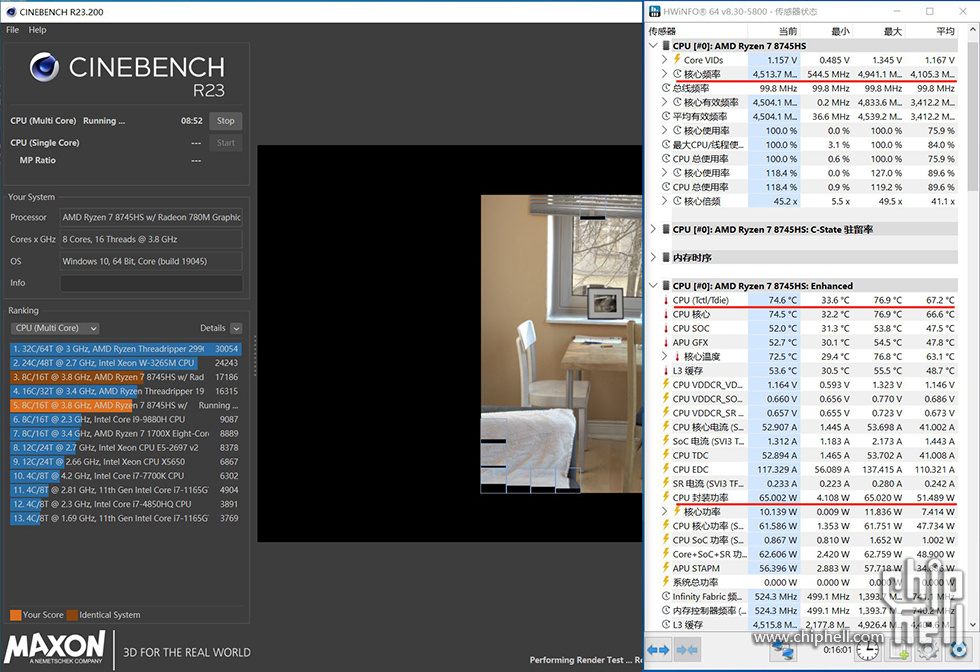Screen dimensions: 980x672
Task: Select the Intel Core i9-9880H ranking row
Action: tap(126, 419)
